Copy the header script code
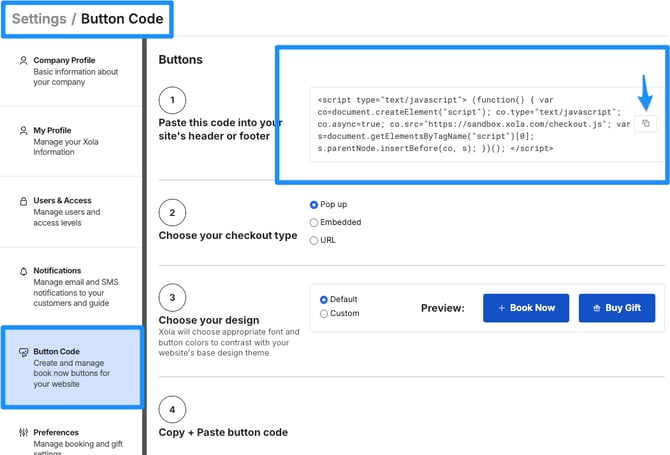The height and width of the screenshot is (455, 670). pos(645,123)
